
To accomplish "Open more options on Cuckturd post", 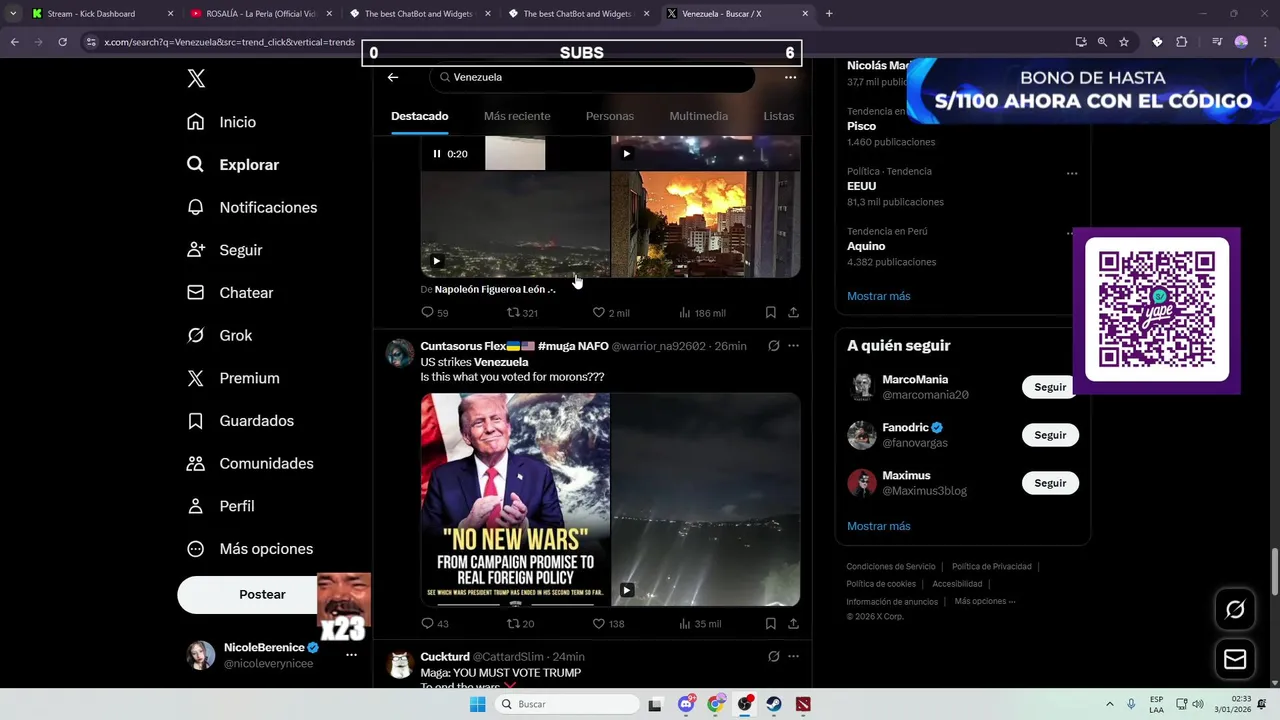I will tap(793, 657).
